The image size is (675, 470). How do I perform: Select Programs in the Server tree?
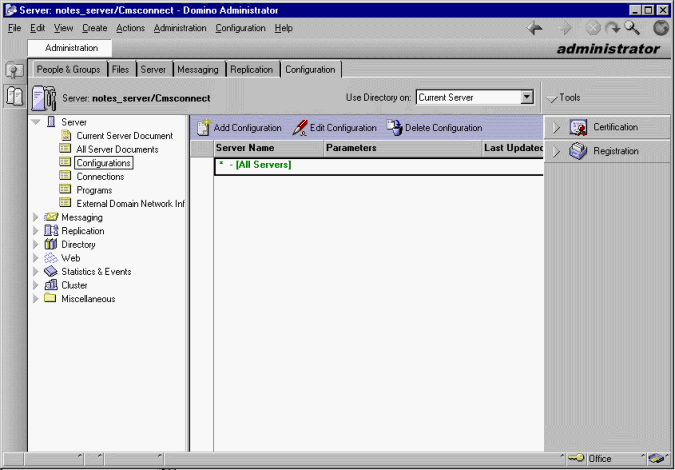coord(94,190)
